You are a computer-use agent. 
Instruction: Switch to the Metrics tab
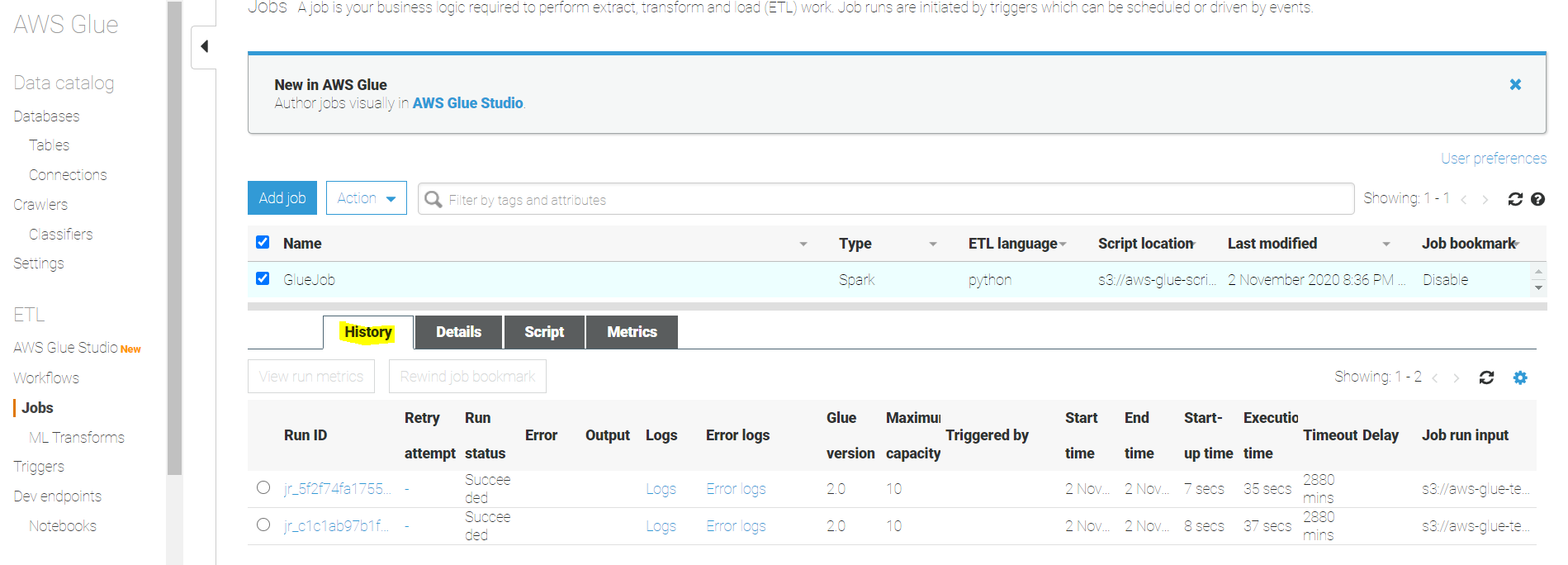[x=632, y=332]
